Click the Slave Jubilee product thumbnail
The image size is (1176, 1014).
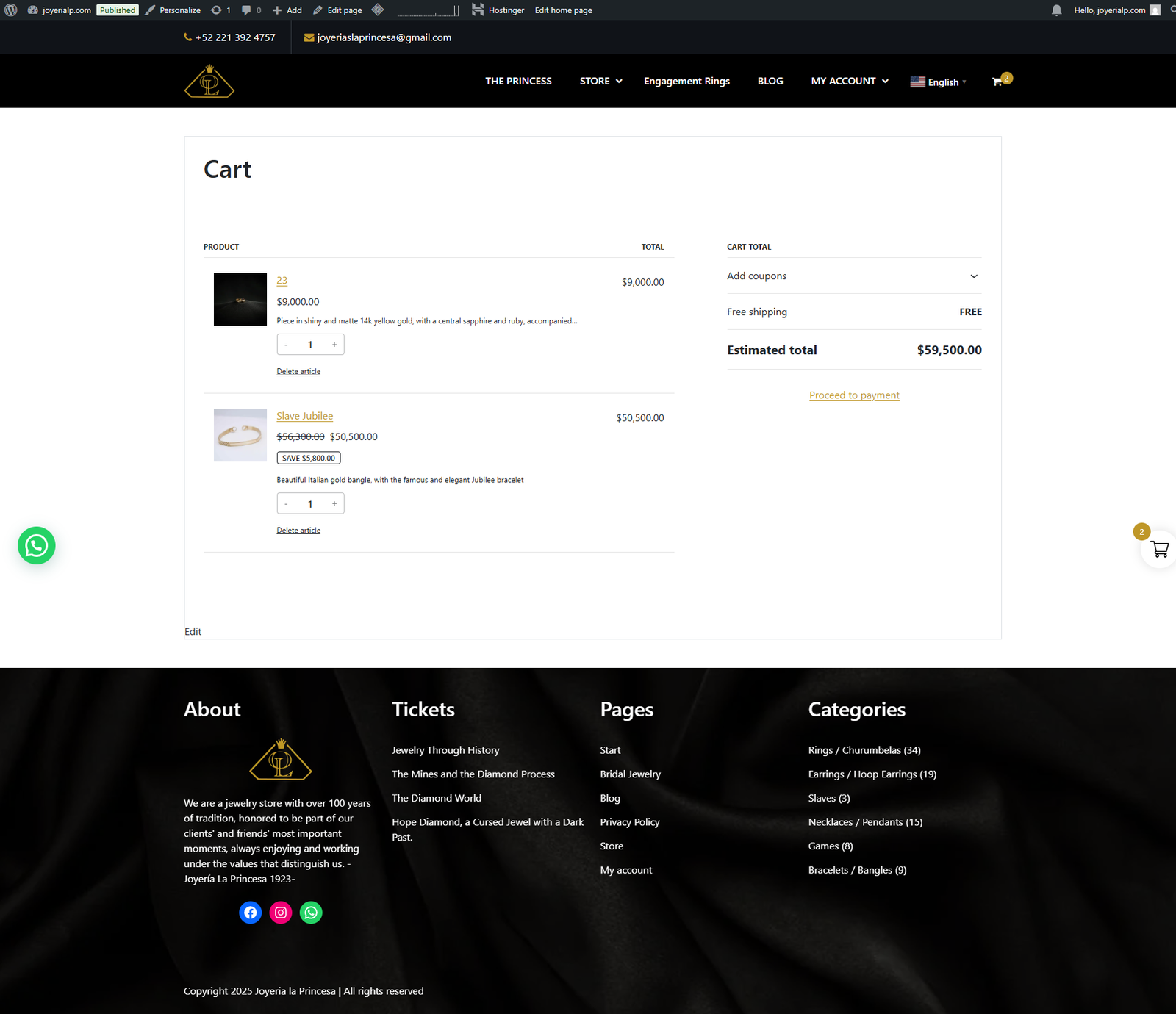240,435
